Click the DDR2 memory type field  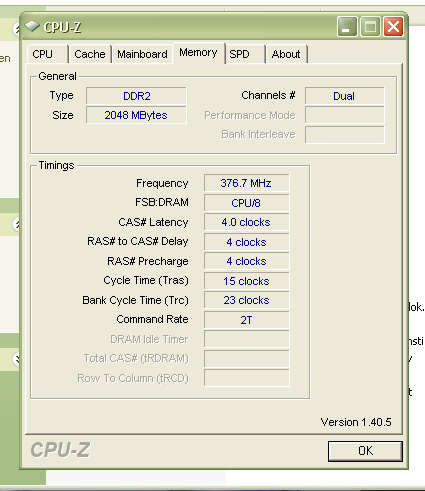(x=136, y=96)
